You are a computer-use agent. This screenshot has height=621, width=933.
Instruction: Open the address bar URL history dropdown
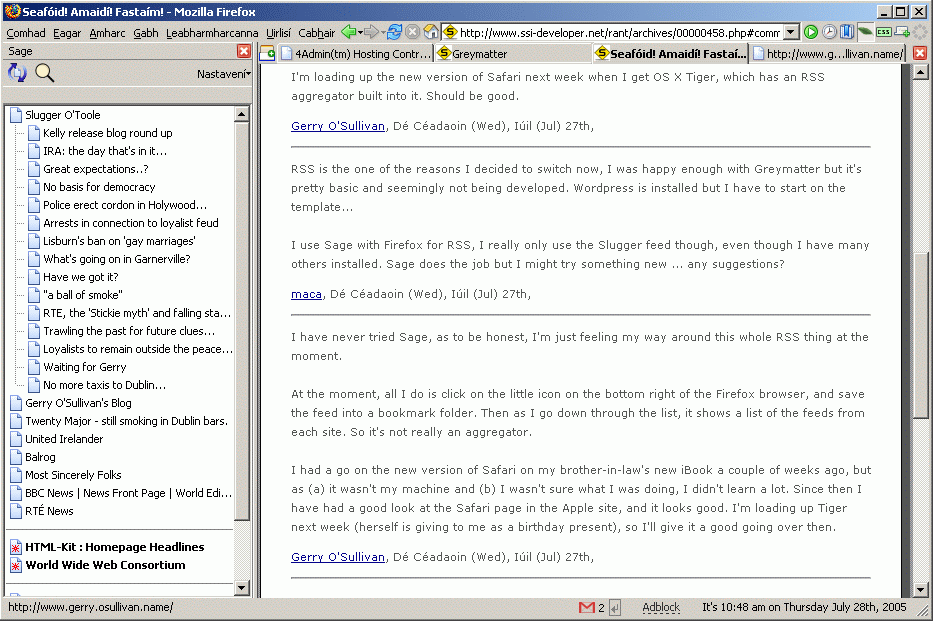pyautogui.click(x=790, y=32)
